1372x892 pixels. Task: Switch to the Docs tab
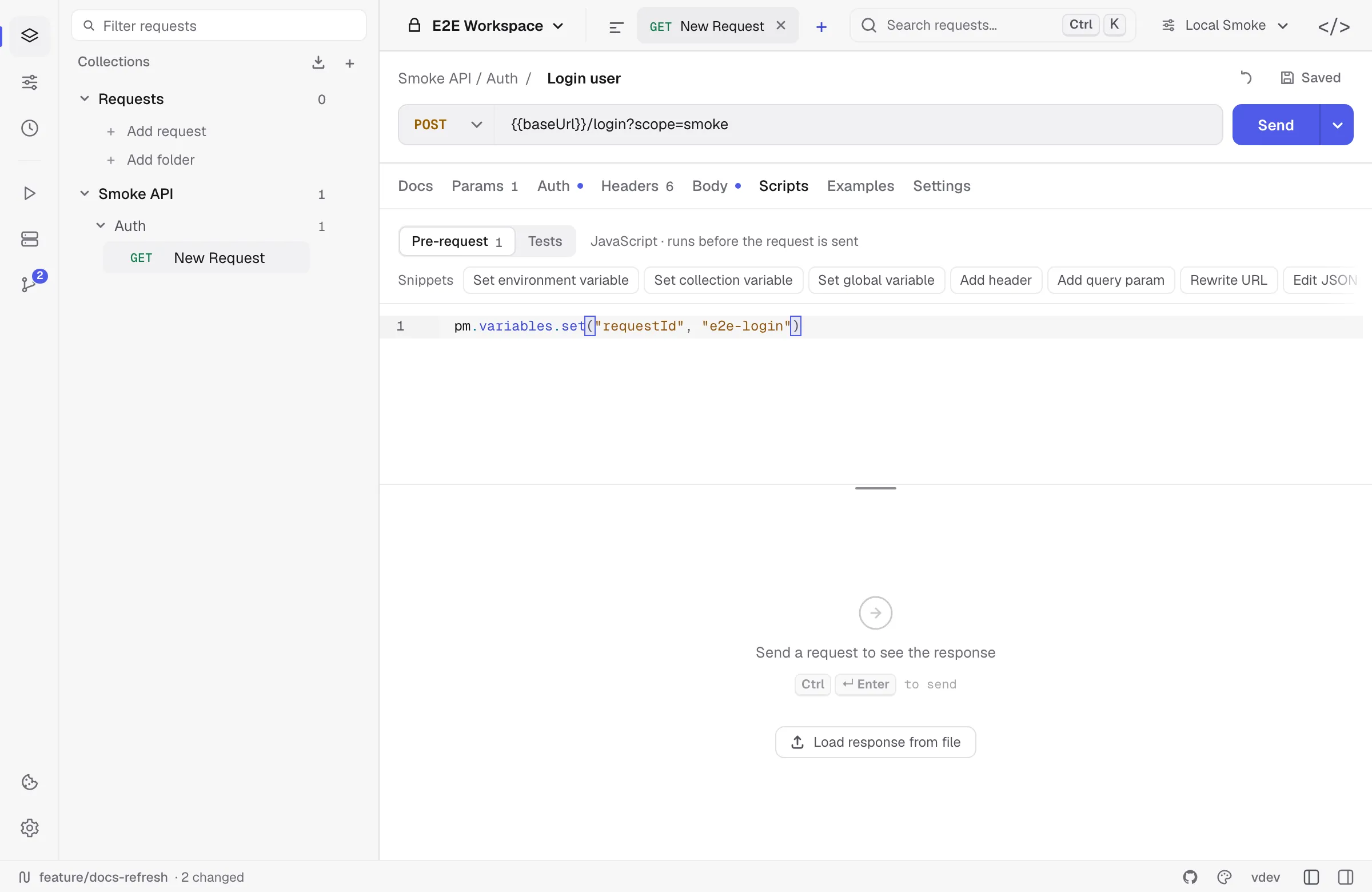tap(415, 186)
